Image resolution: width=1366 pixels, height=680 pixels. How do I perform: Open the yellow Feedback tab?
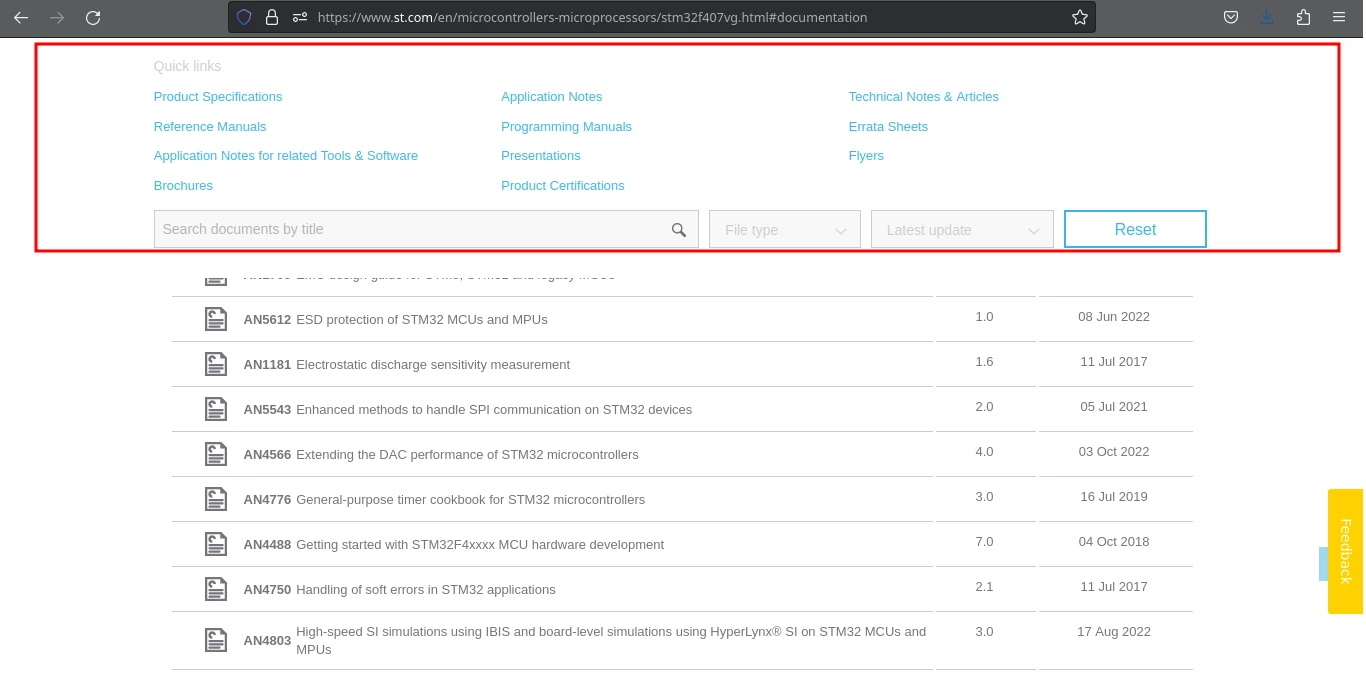coord(1345,551)
